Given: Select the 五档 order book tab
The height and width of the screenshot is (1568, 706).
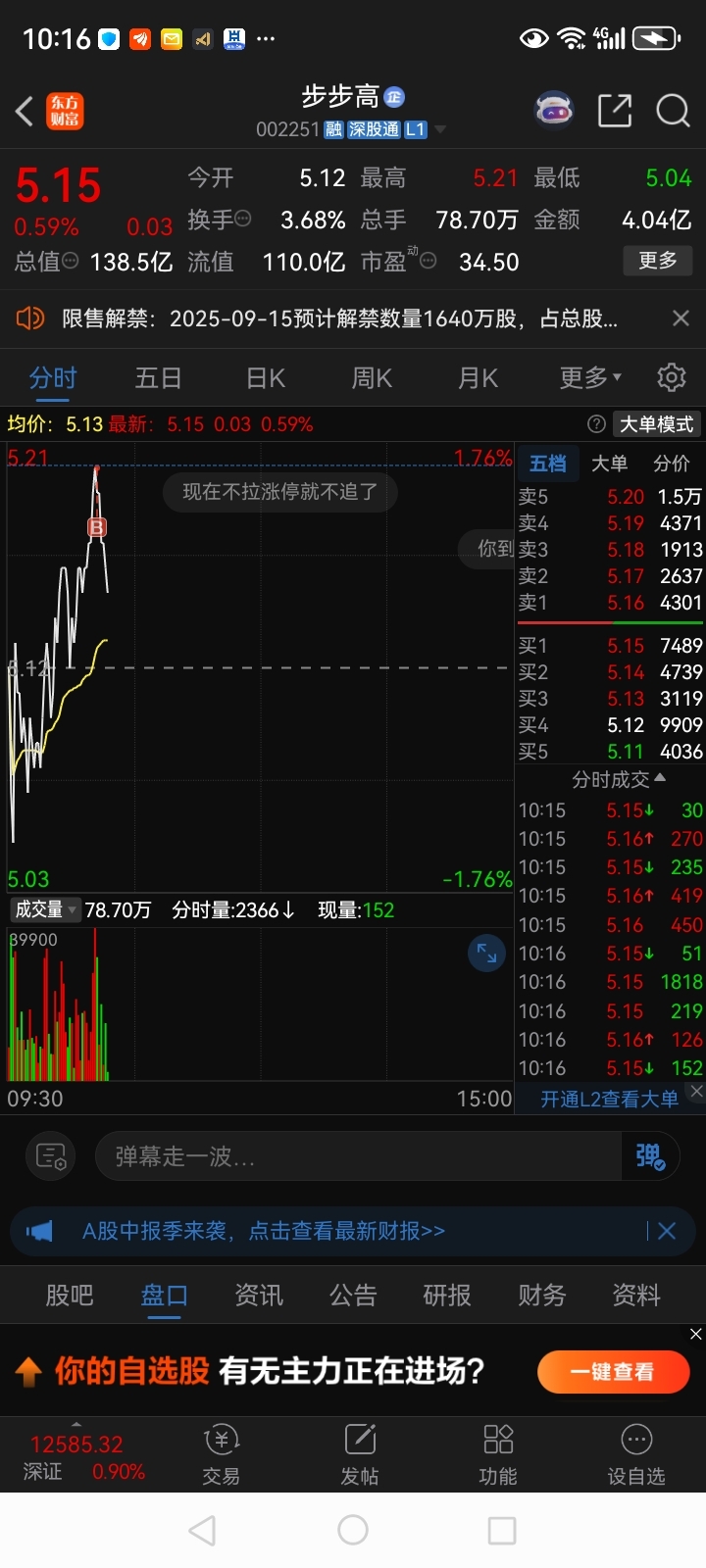Looking at the screenshot, I should tap(547, 464).
